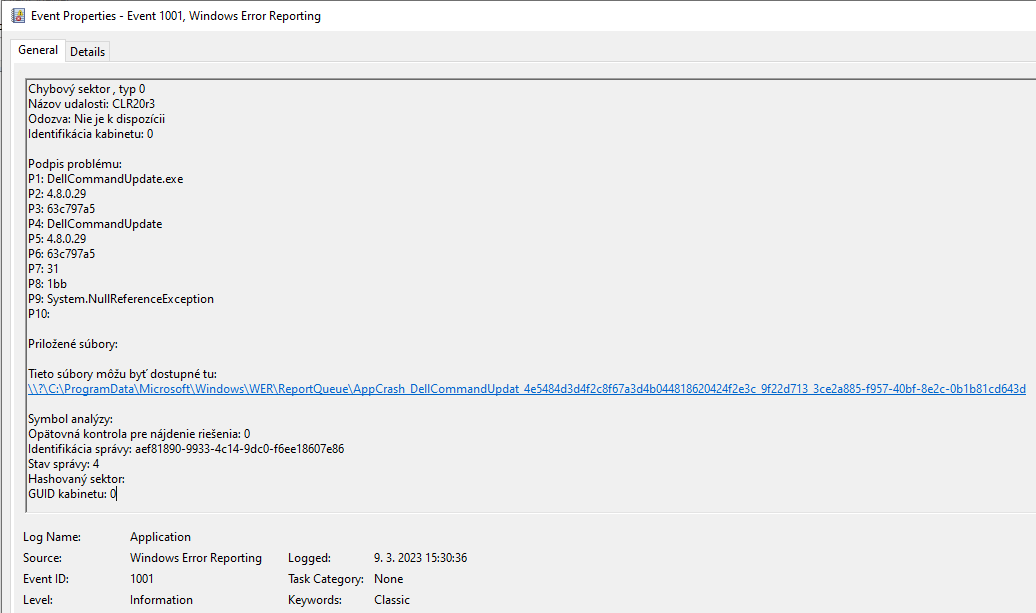Click the 'Priložené súbory:' line
1036x613 pixels.
(x=73, y=344)
